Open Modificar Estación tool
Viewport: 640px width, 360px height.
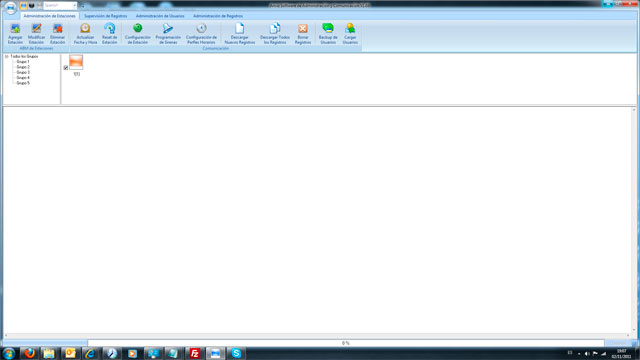pos(36,33)
